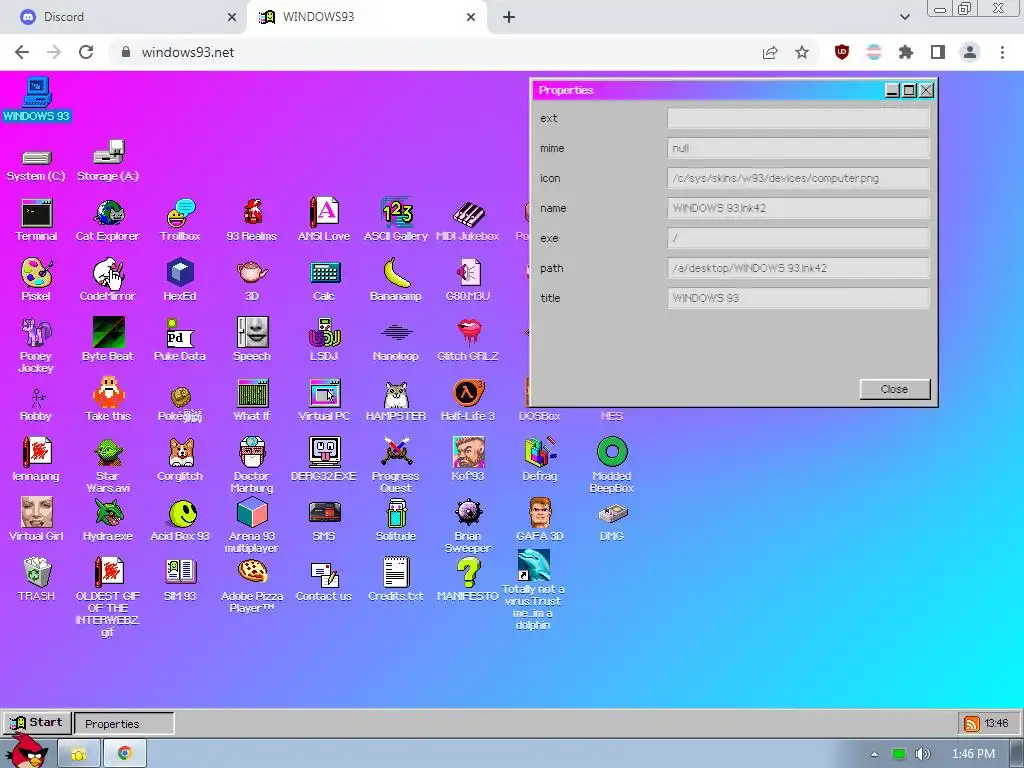1024x768 pixels.
Task: Select Properties in the Windows 93 taskbar
Action: click(x=124, y=724)
